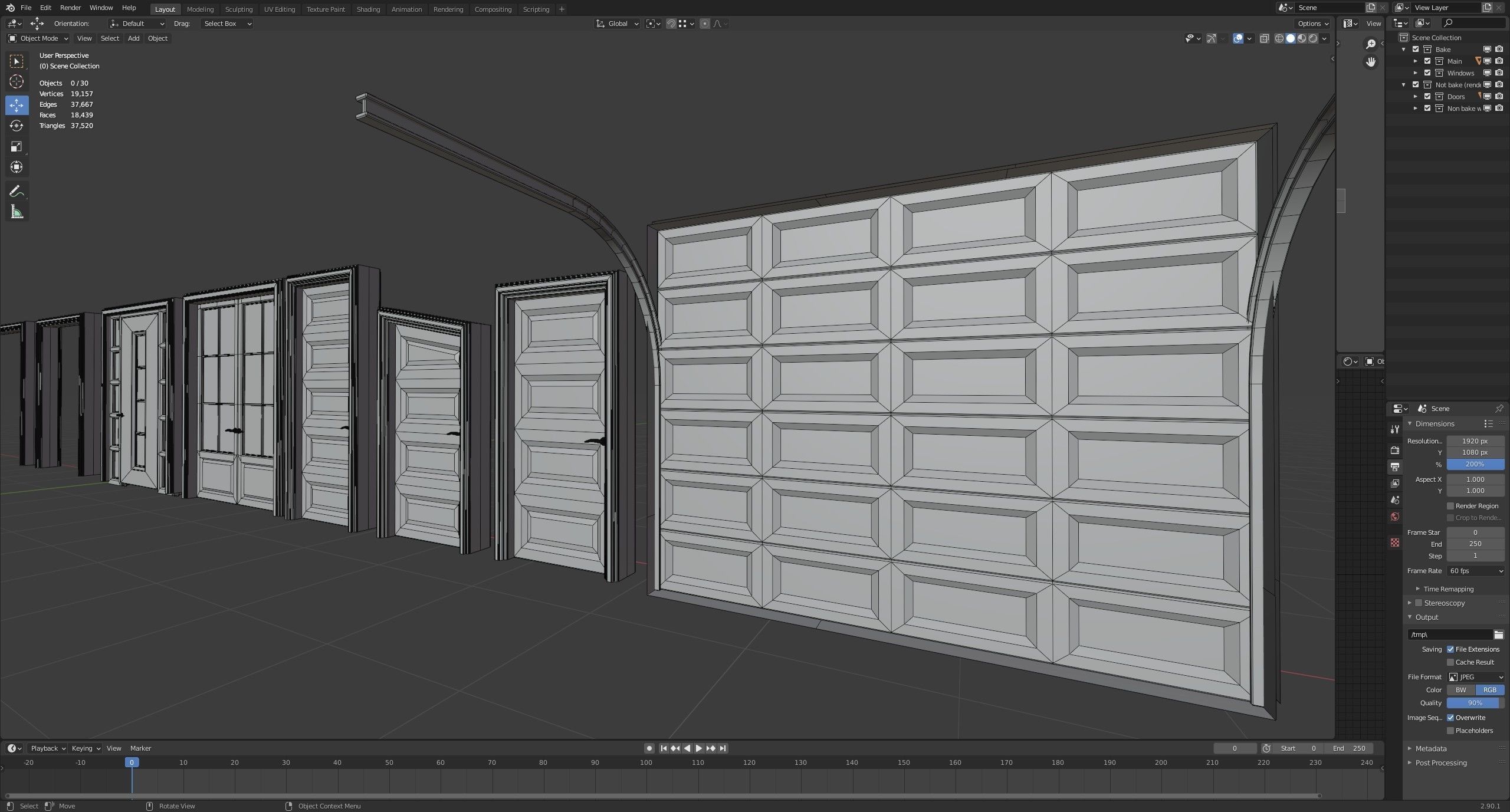Image resolution: width=1510 pixels, height=812 pixels.
Task: Select the Annotate tool
Action: pos(17,191)
